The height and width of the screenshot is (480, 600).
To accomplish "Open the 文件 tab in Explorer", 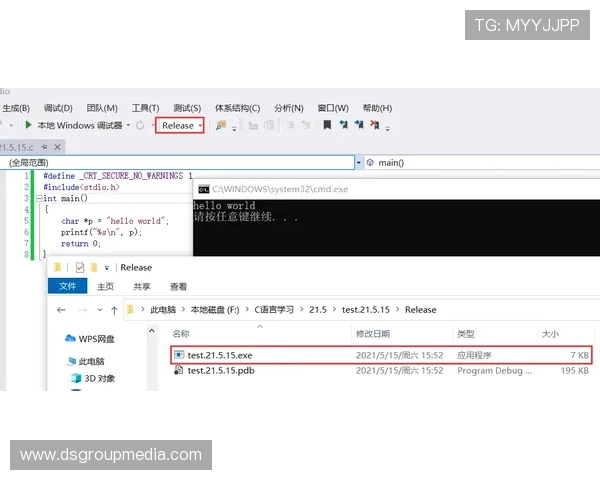I will pos(67,286).
